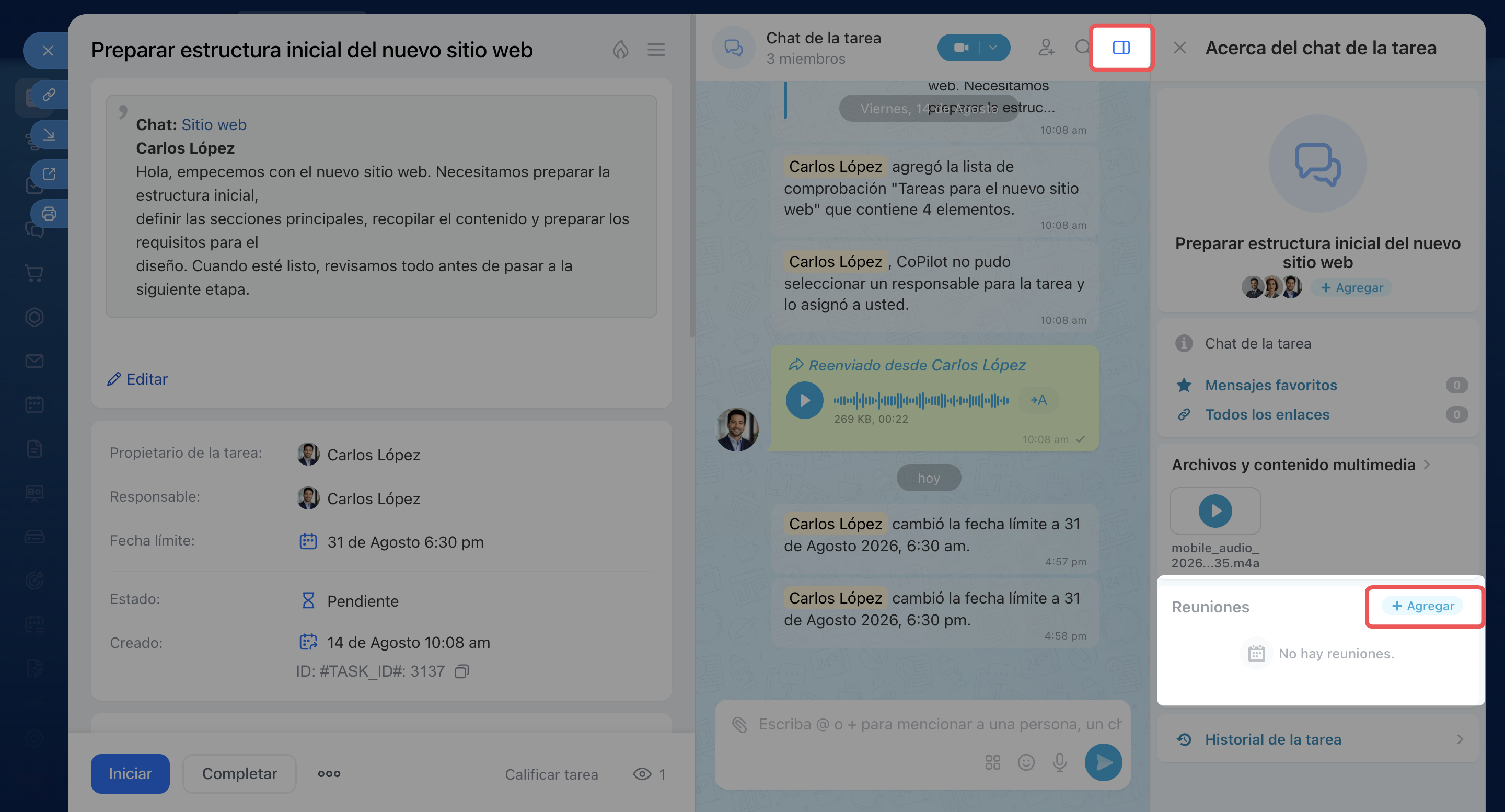
Task: Click the hexagon icon in the left sidebar
Action: (x=34, y=317)
